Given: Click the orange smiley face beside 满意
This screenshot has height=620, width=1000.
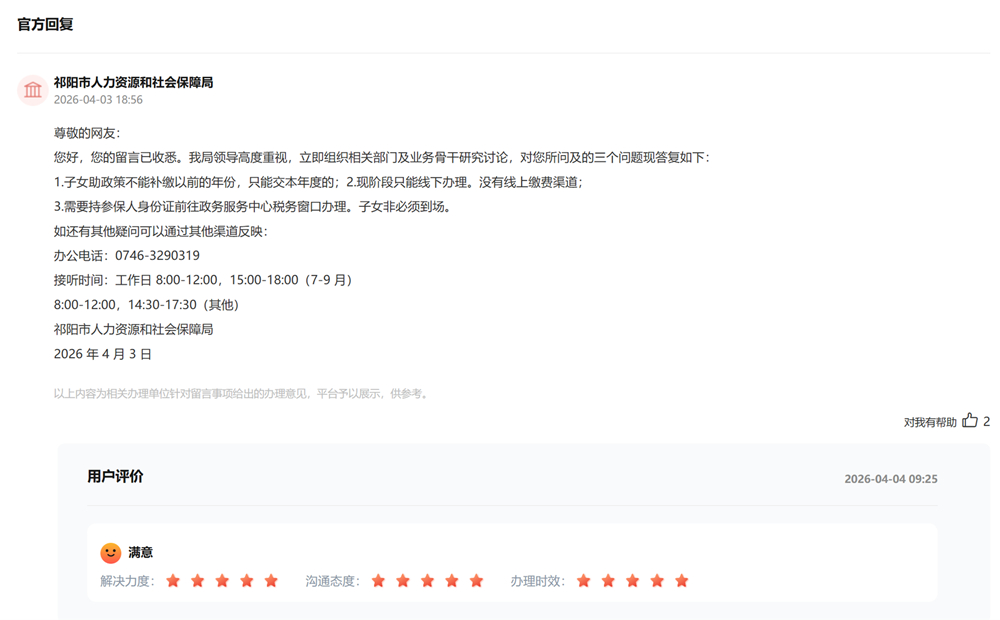Looking at the screenshot, I should (x=110, y=552).
